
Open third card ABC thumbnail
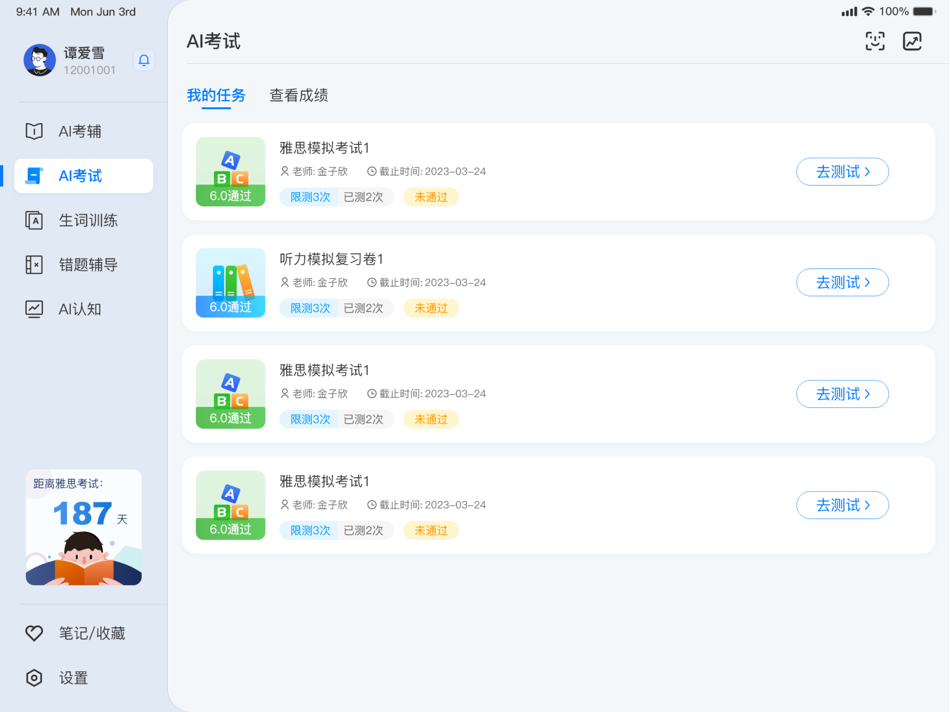coord(230,394)
